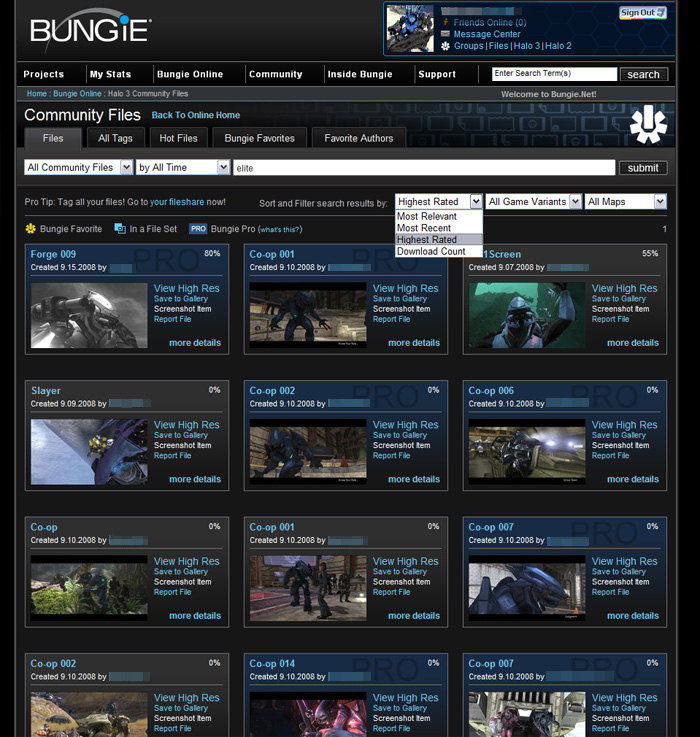Open the Bungie Favorites tab
Viewport: 700px width, 737px height.
click(259, 138)
